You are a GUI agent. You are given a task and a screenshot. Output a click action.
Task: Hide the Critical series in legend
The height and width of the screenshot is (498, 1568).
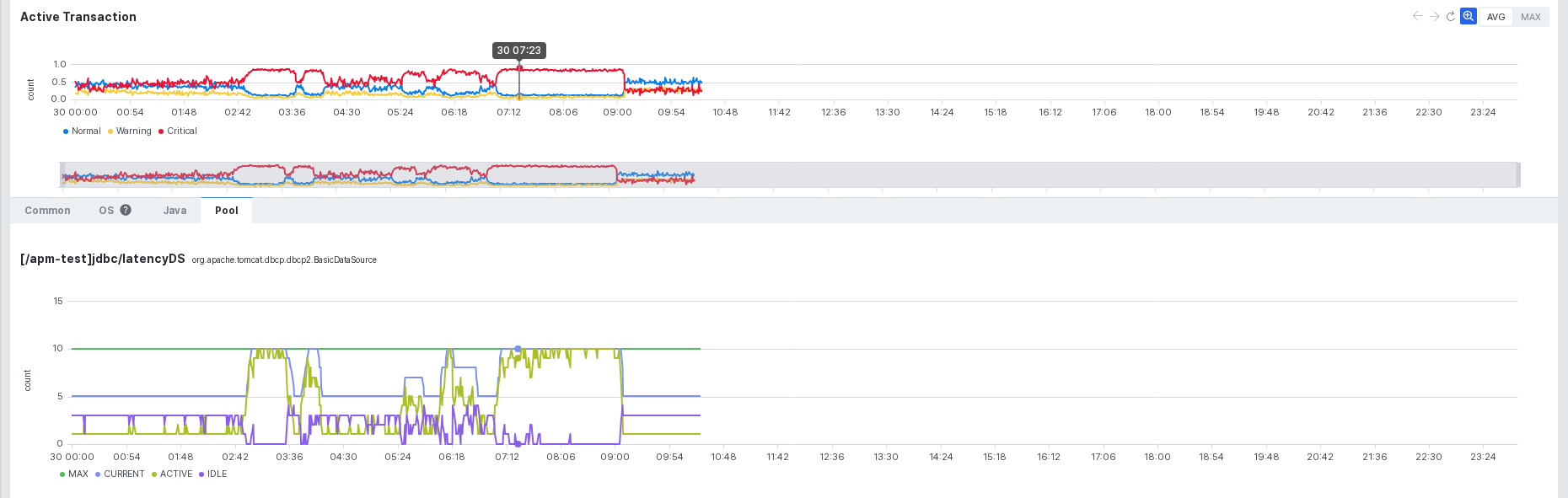tap(178, 131)
